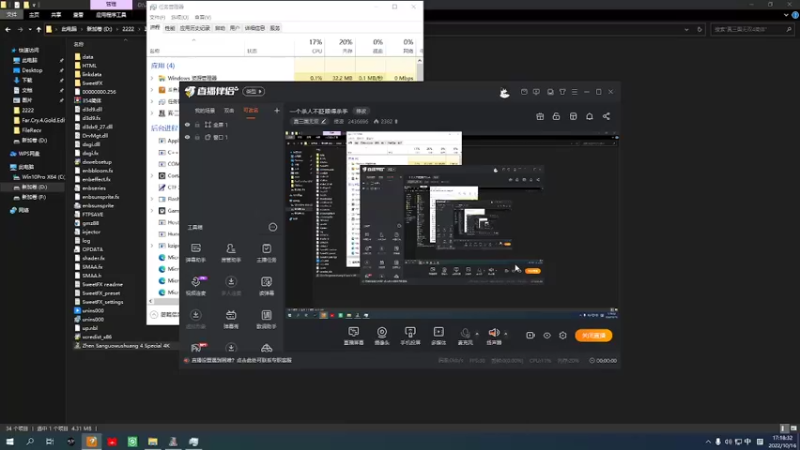Image resolution: width=800 pixels, height=450 pixels.
Task: Click the volume icon in system tray
Action: pos(728,442)
